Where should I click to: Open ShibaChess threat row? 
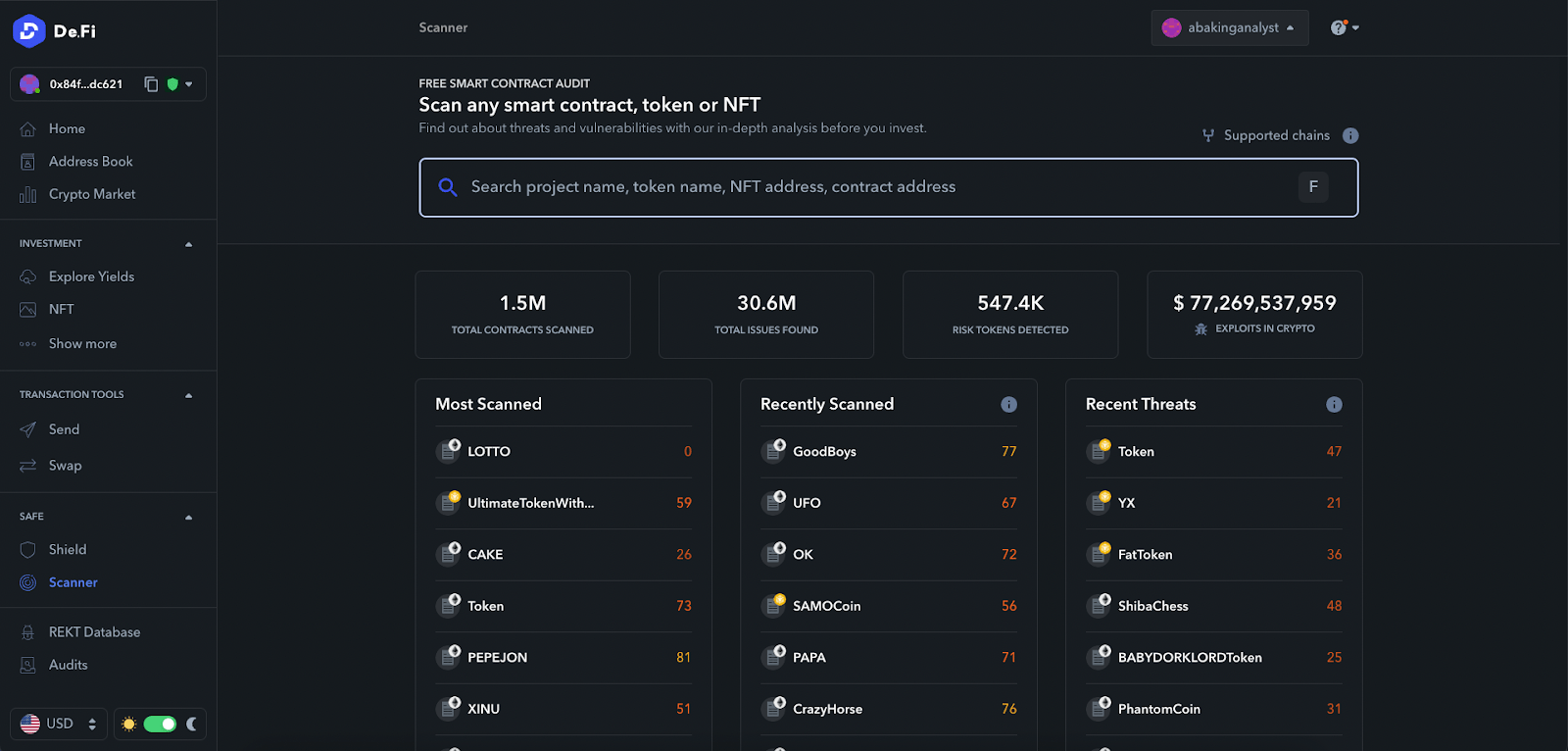[x=1214, y=606]
